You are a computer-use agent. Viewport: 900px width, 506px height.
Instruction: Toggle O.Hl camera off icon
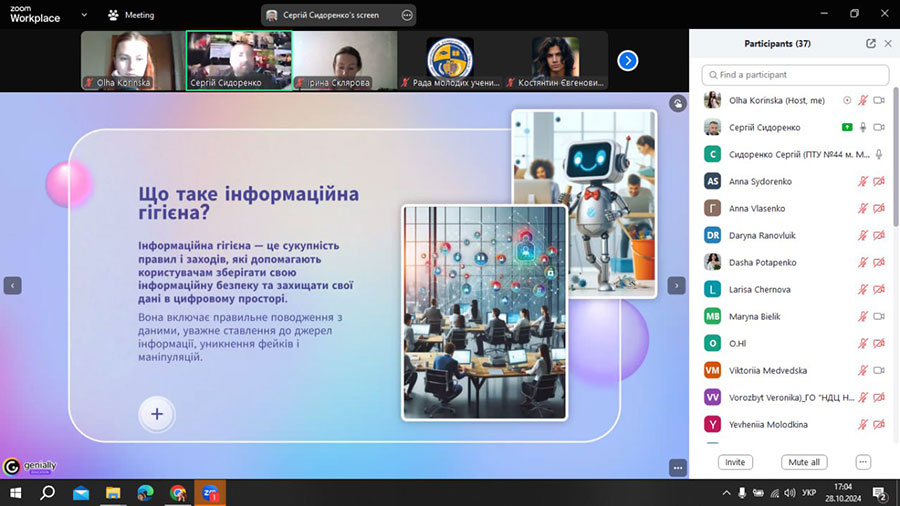(879, 343)
